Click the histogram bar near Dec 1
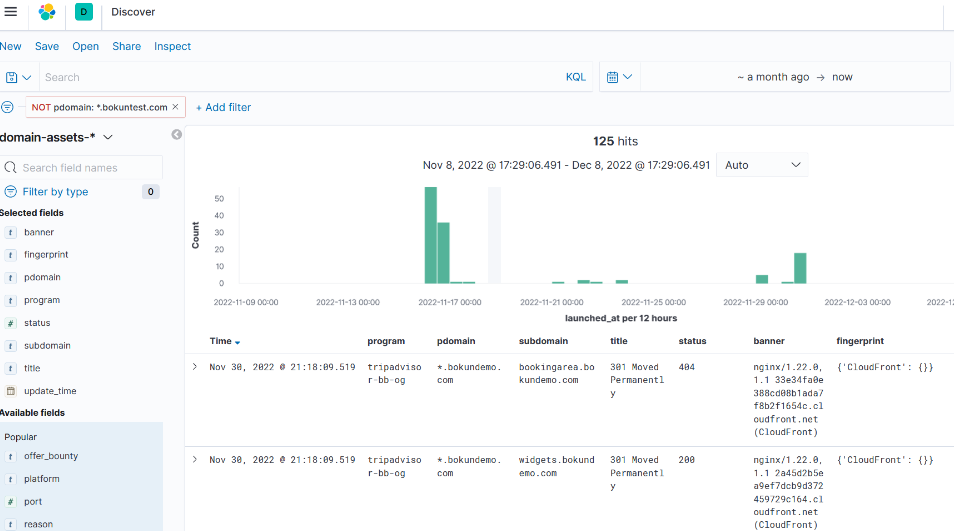Screen dimensions: 954x531 click(x=800, y=268)
